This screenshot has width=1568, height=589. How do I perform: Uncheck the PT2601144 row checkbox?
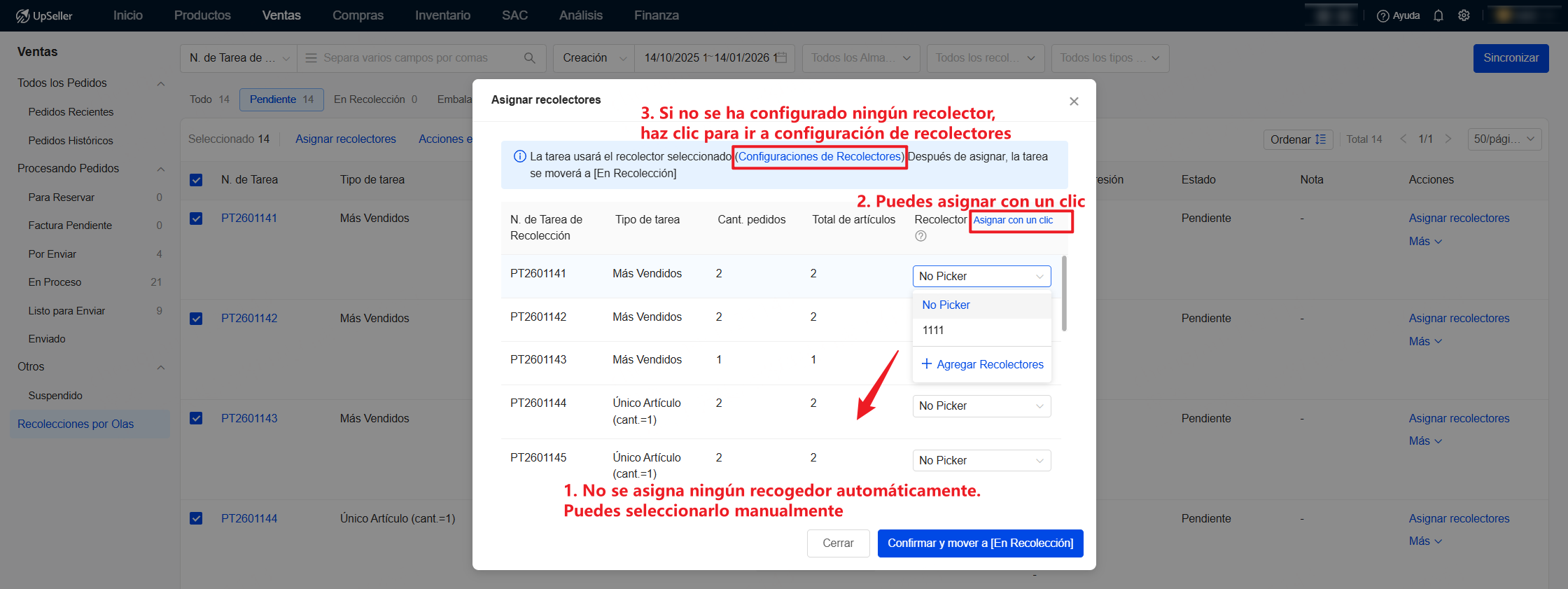point(196,518)
